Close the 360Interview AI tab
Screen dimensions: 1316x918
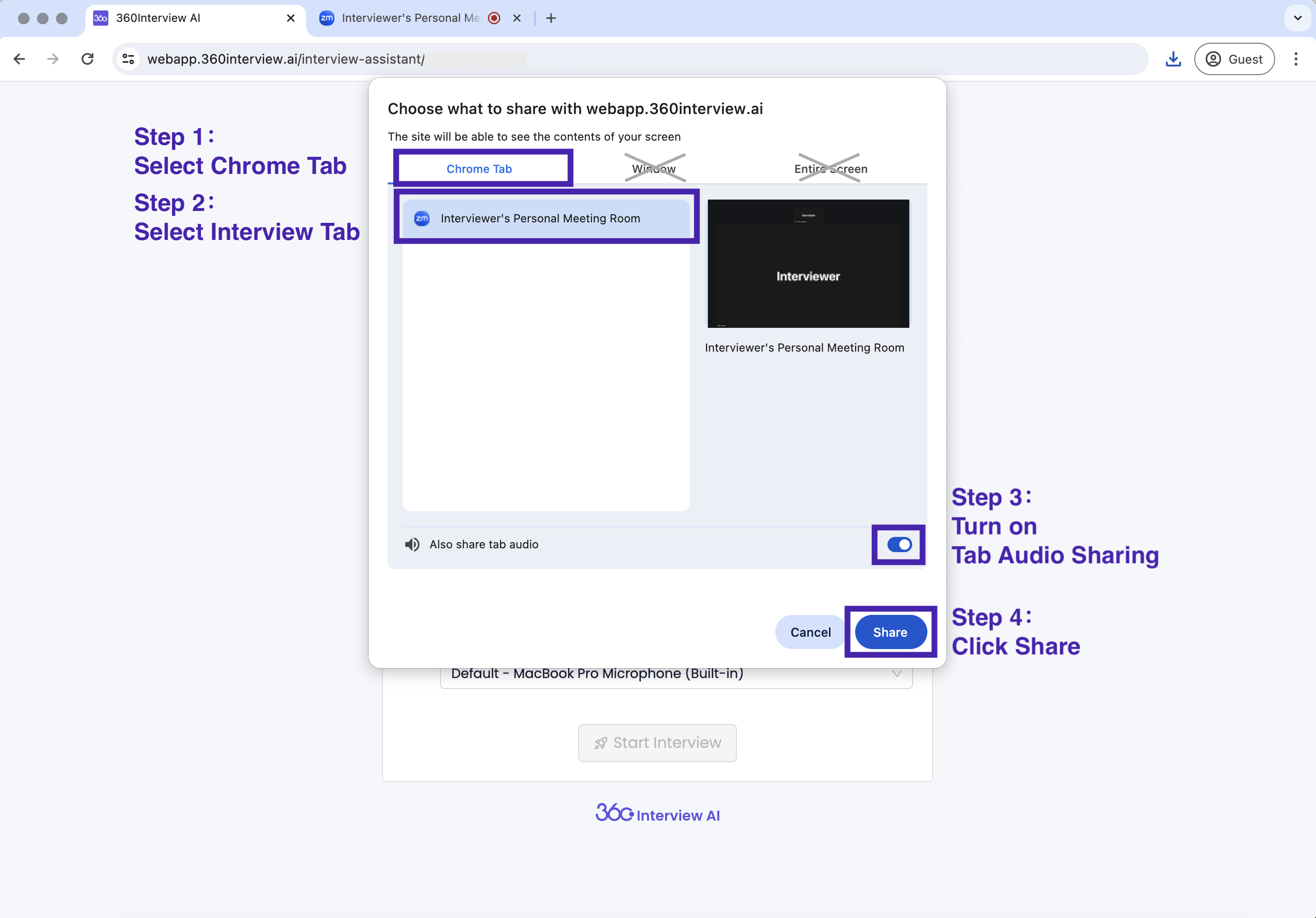pyautogui.click(x=291, y=19)
